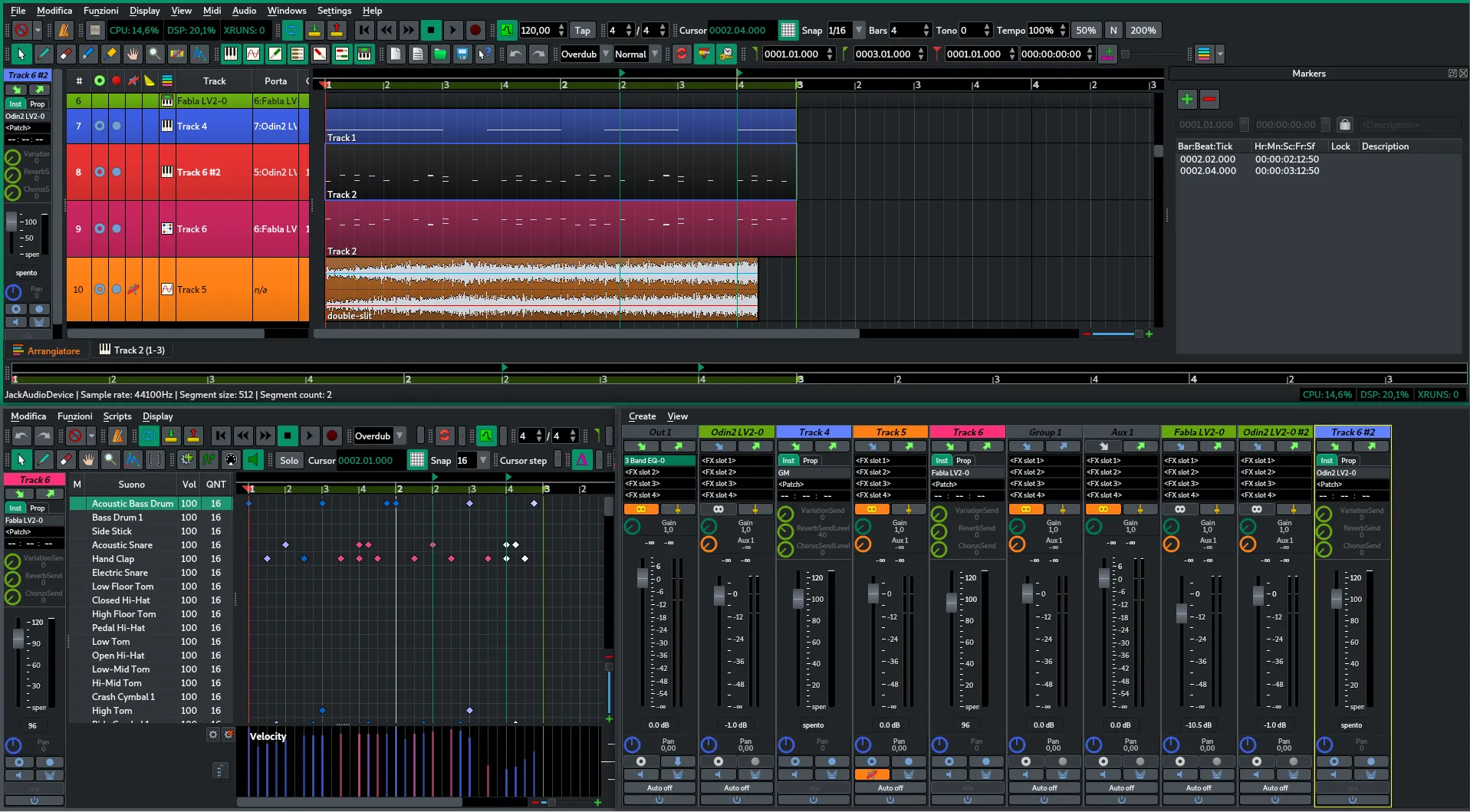Select the Zoom magnifier tool
Screen dimensions: 1470x812
tap(155, 54)
